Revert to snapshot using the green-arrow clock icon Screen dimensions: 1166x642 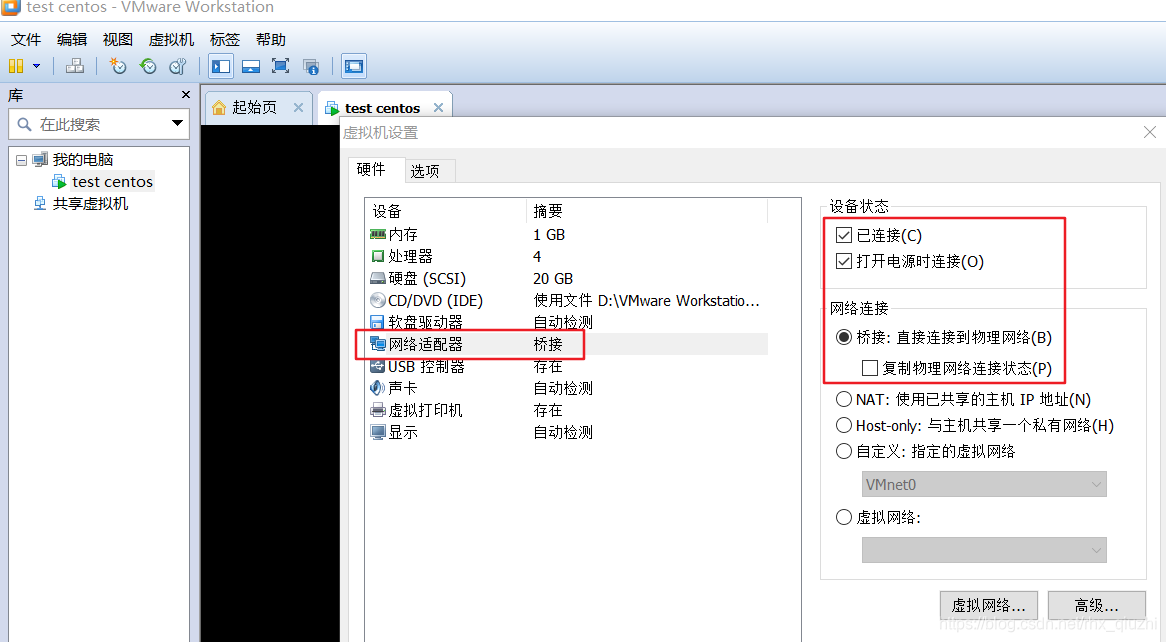148,66
